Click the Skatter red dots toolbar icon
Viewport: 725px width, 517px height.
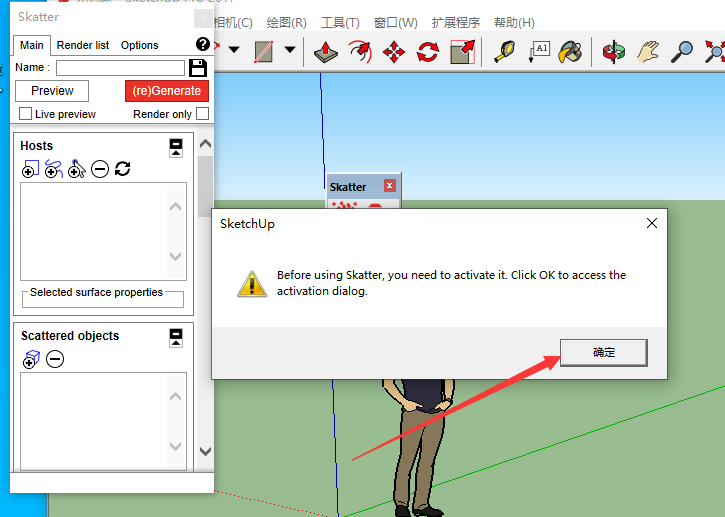[344, 205]
